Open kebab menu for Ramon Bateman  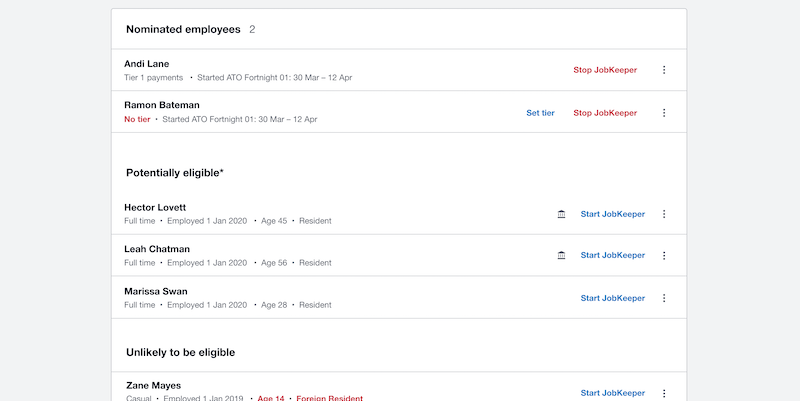[x=664, y=113]
